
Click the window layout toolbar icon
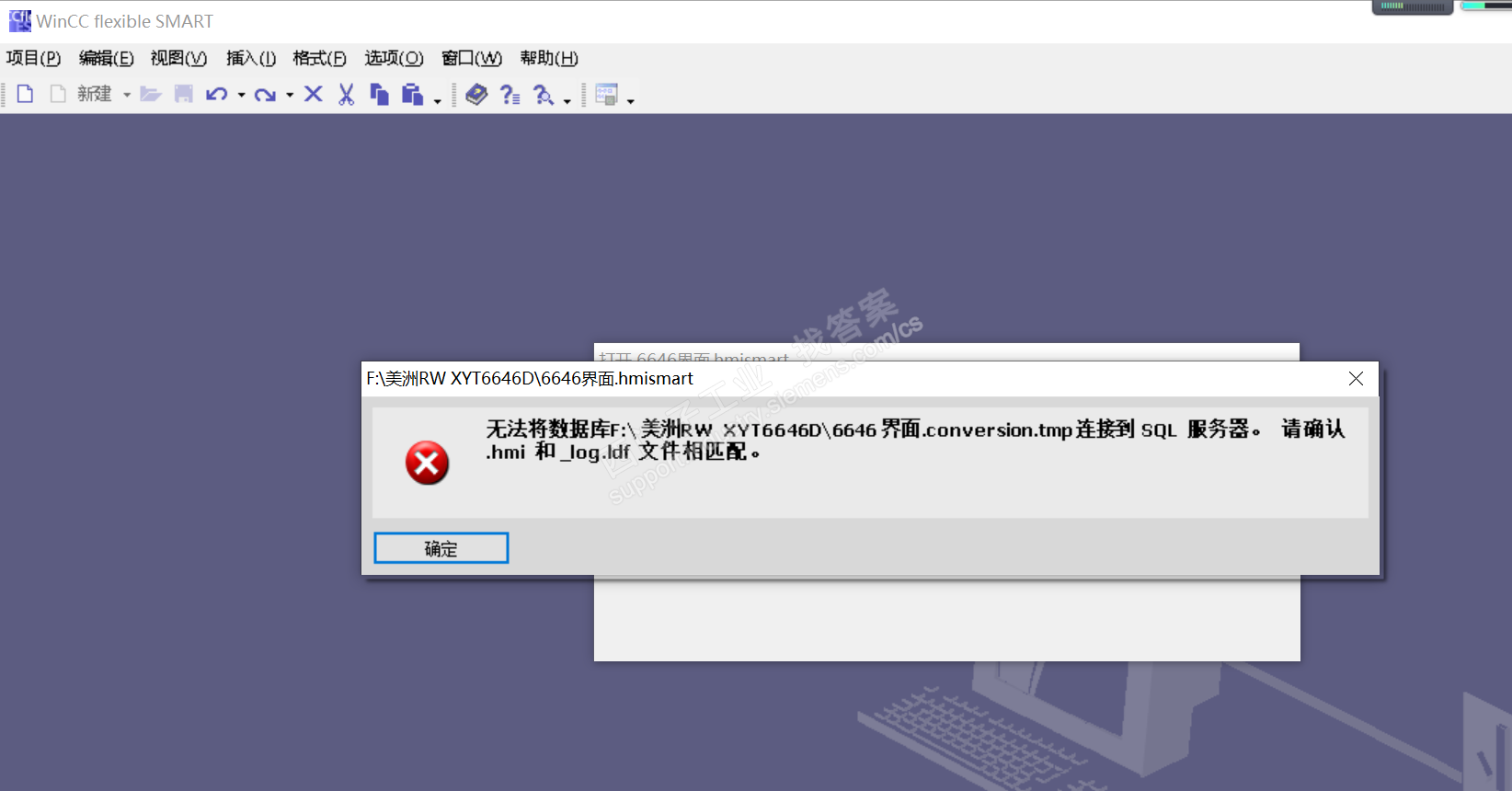607,94
